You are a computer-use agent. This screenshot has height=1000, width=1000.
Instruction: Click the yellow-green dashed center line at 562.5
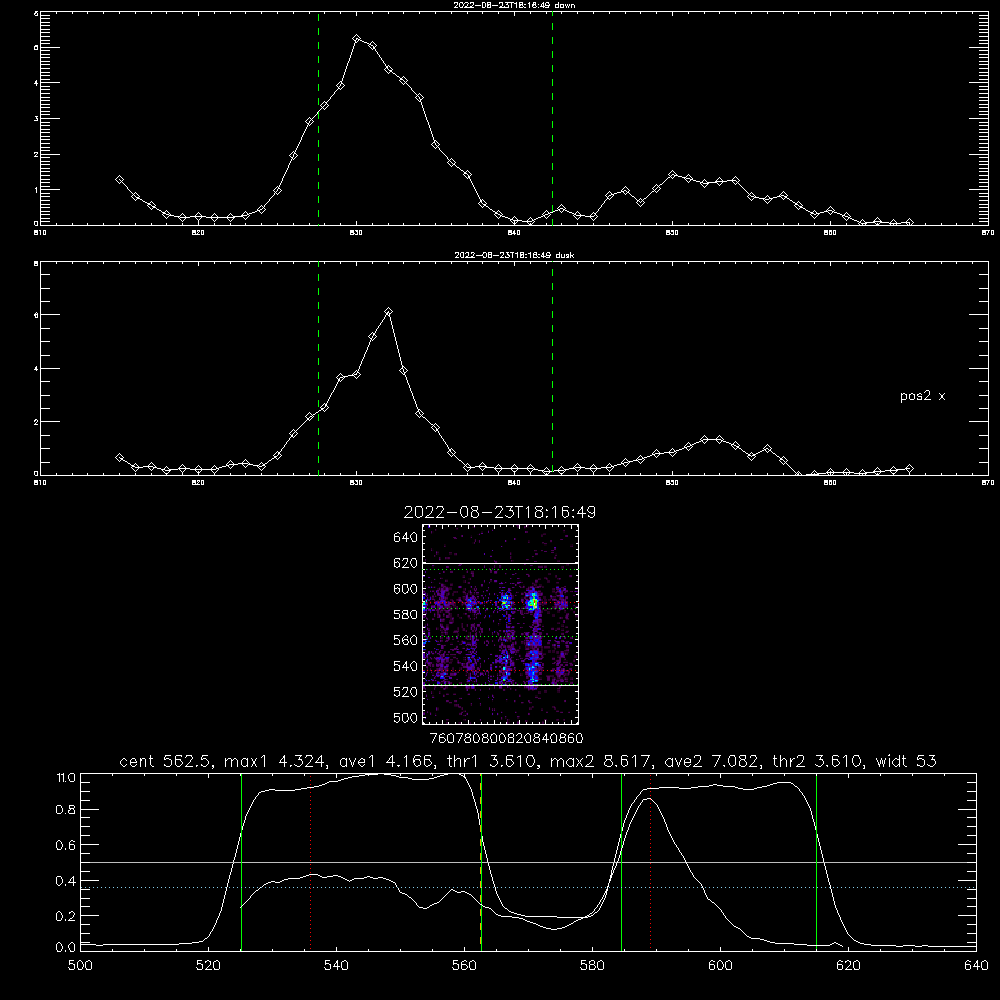pyautogui.click(x=481, y=861)
